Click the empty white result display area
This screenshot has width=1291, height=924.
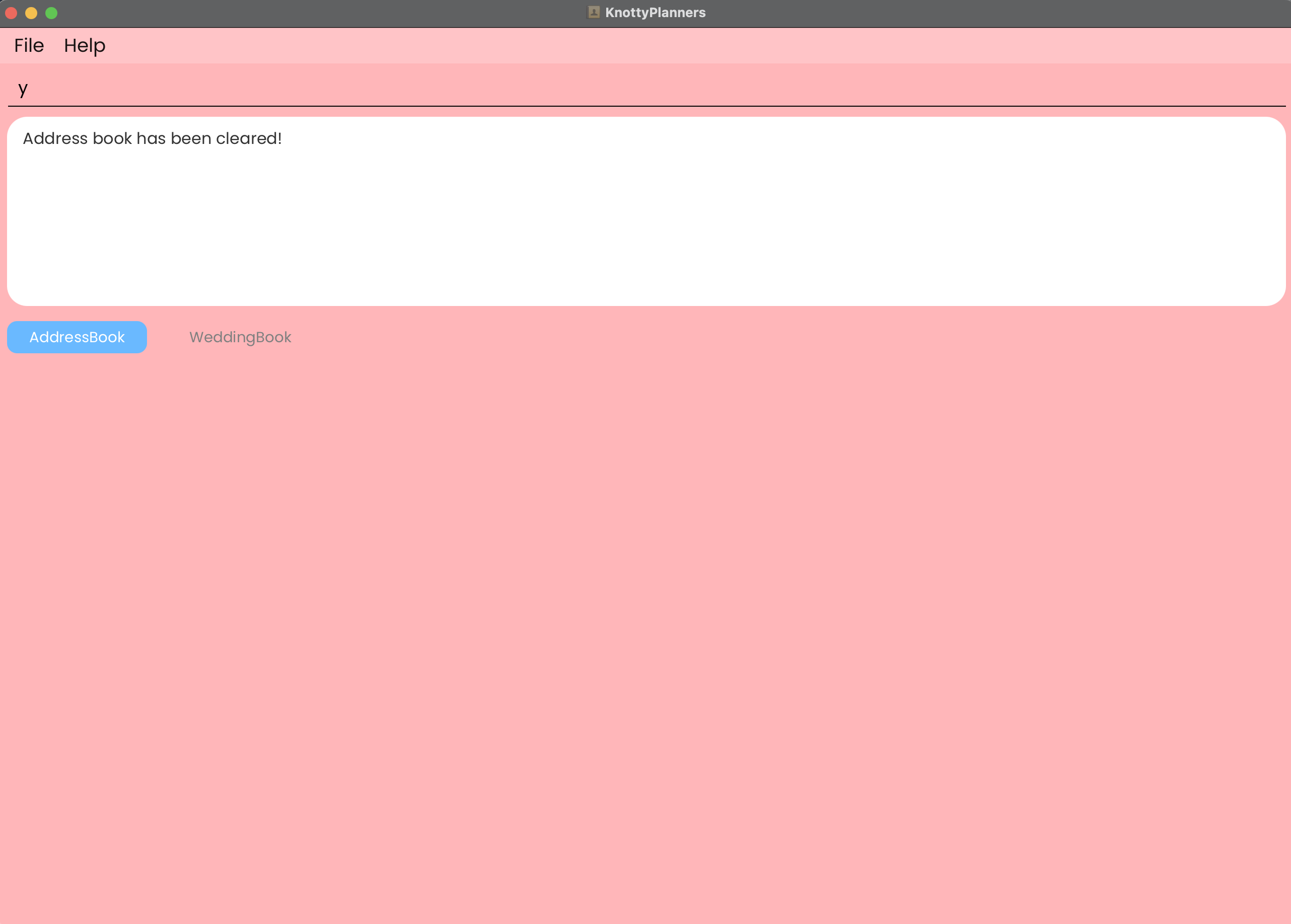[x=645, y=239]
